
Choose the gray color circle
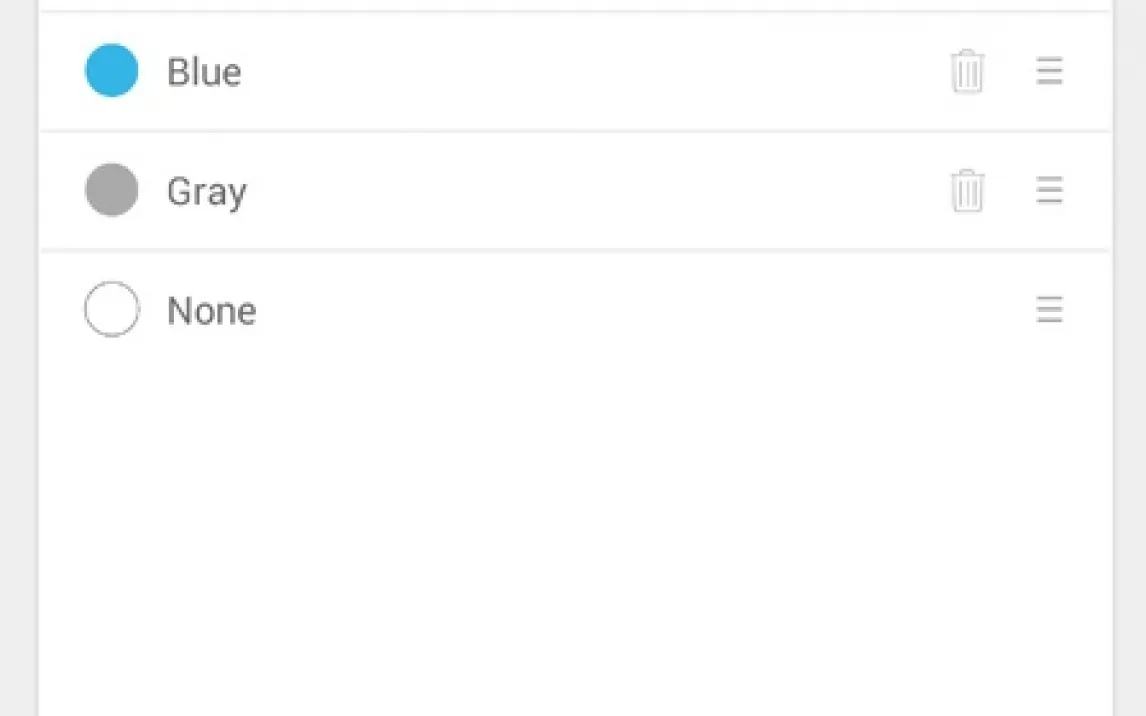click(x=111, y=190)
